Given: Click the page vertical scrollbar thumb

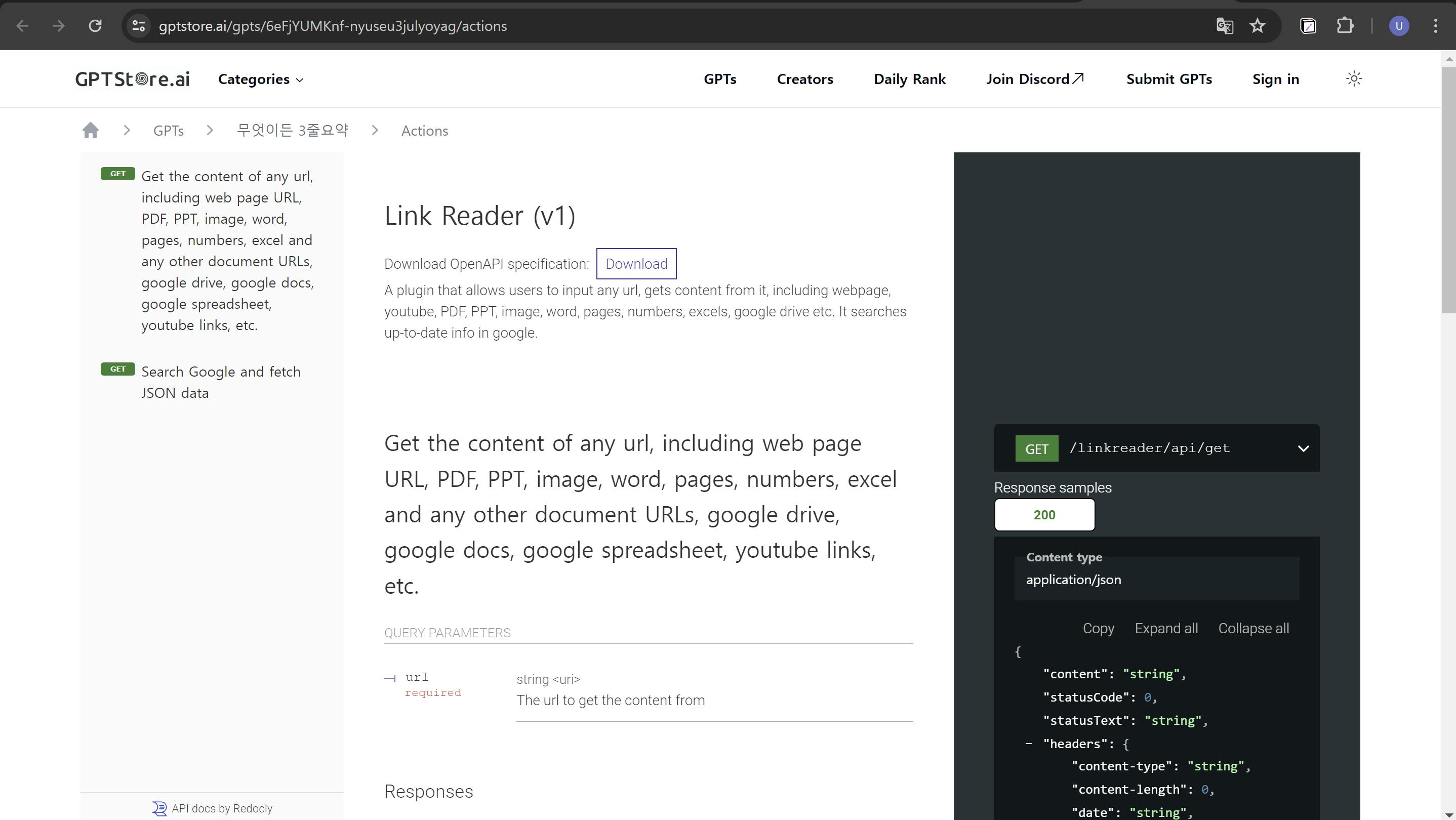Looking at the screenshot, I should click(x=1448, y=189).
